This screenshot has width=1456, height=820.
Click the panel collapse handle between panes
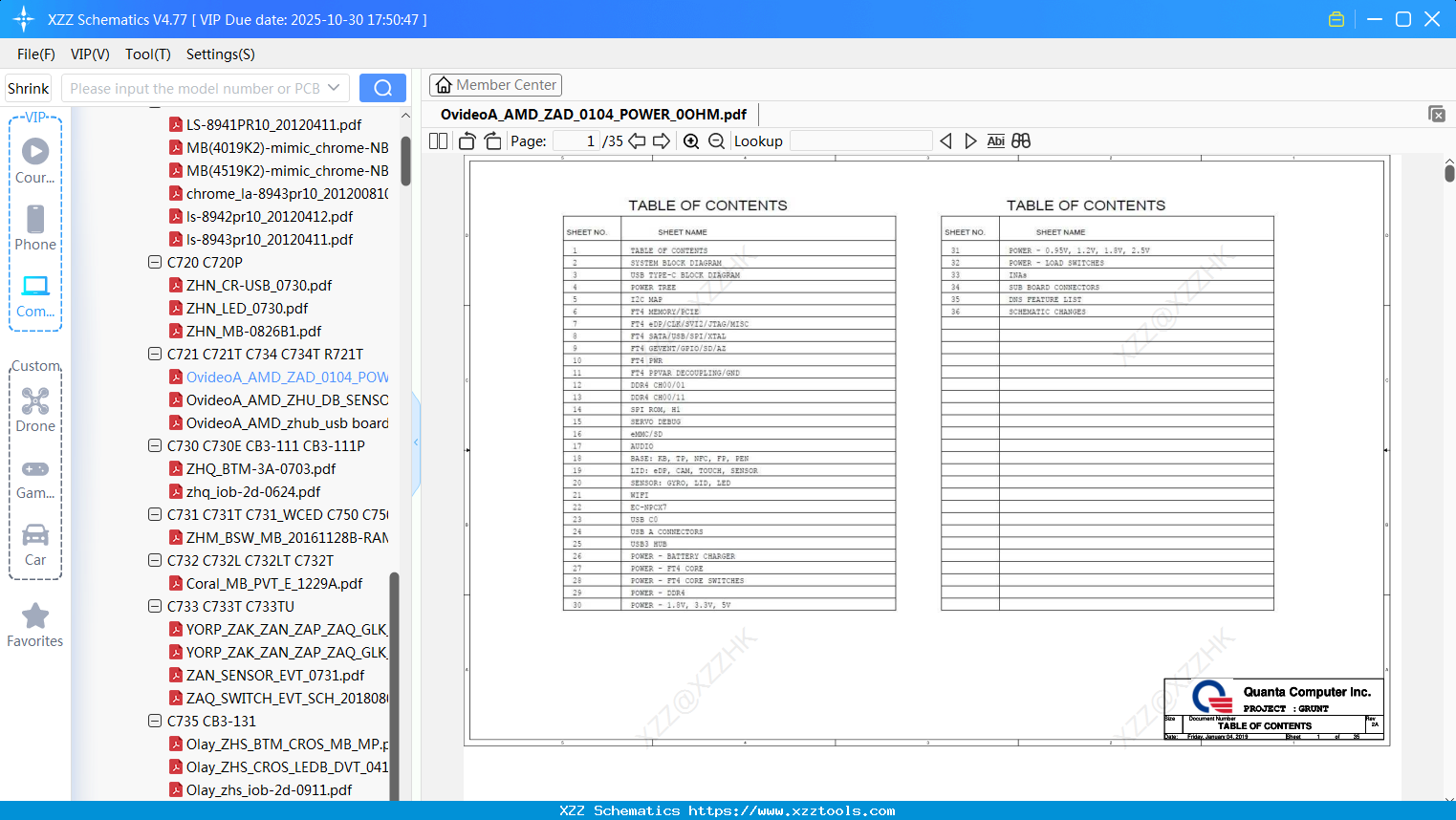pos(416,442)
